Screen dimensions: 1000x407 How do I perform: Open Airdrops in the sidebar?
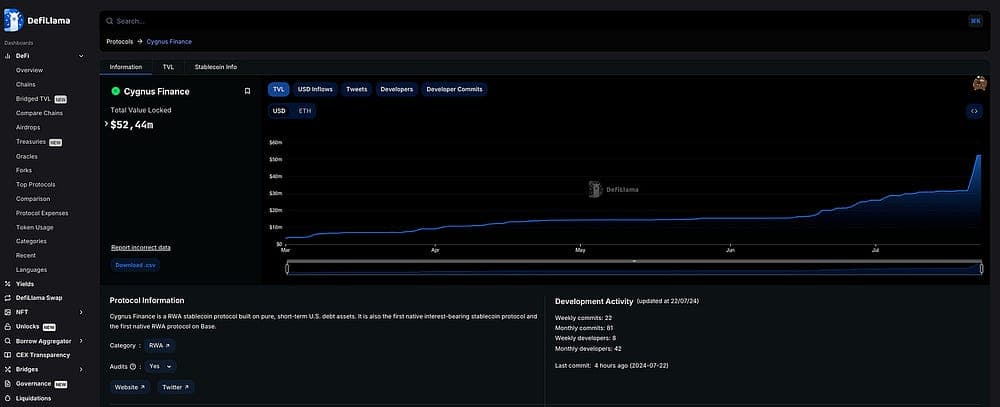[x=28, y=128]
